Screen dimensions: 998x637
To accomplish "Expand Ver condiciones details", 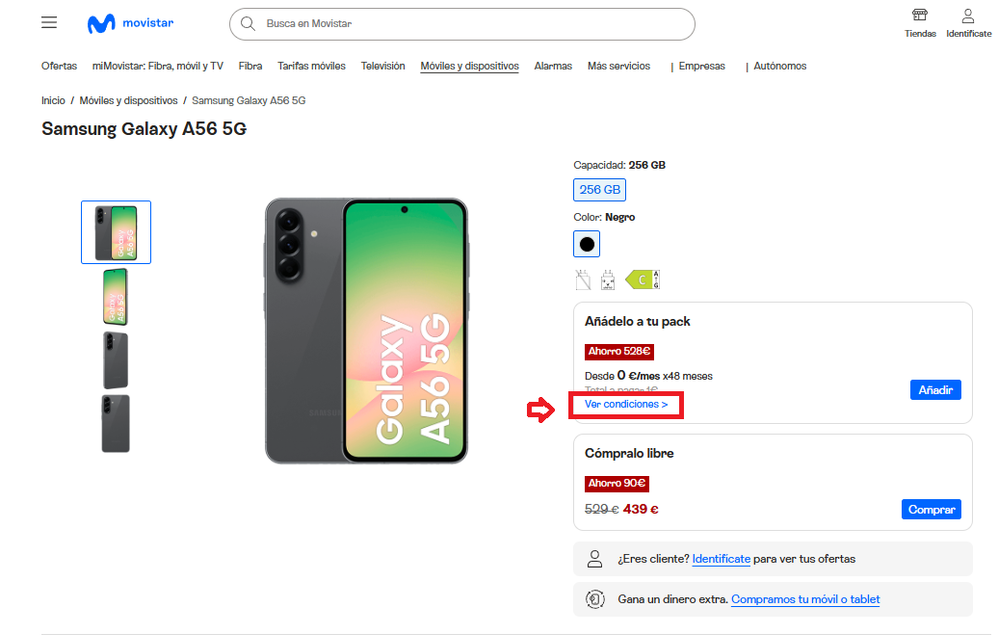I will click(626, 404).
